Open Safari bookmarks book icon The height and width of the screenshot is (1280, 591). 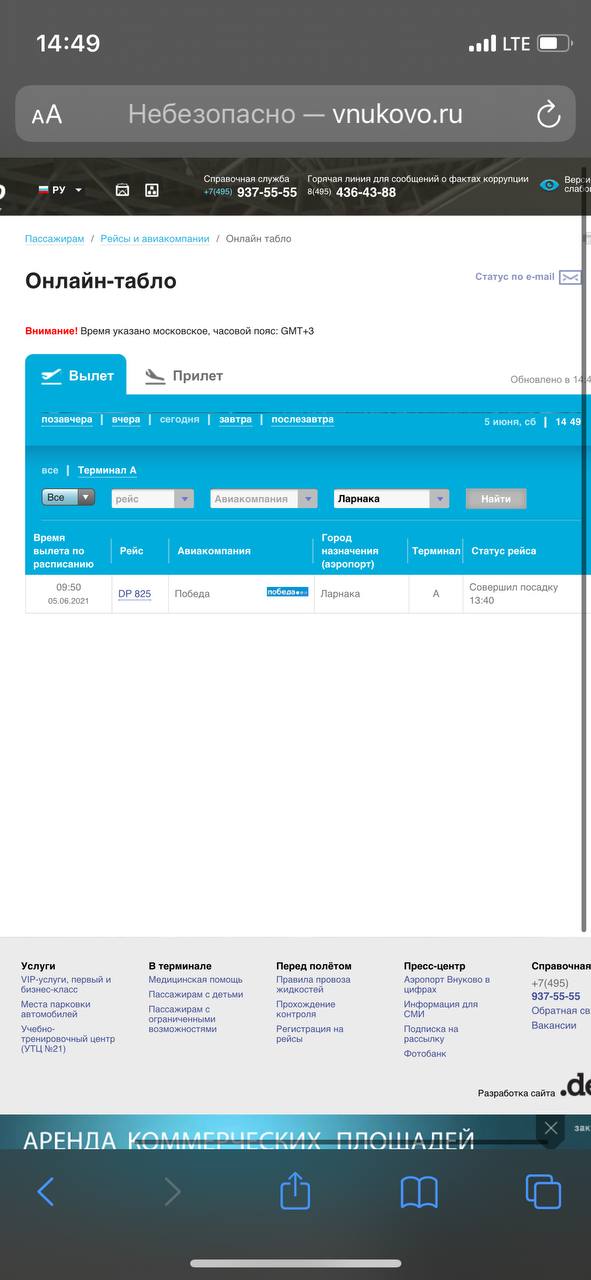tap(419, 1191)
